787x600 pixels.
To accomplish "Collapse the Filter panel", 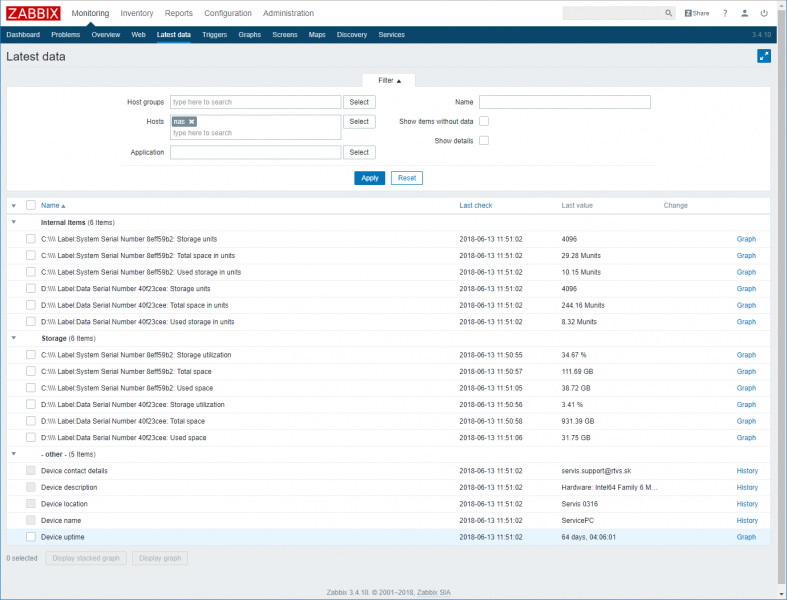I will tap(389, 80).
